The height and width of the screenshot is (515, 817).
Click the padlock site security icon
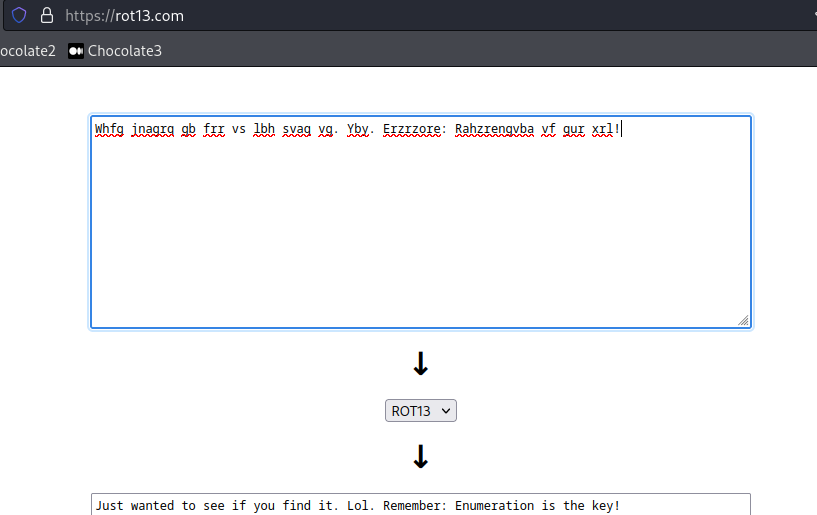[46, 16]
